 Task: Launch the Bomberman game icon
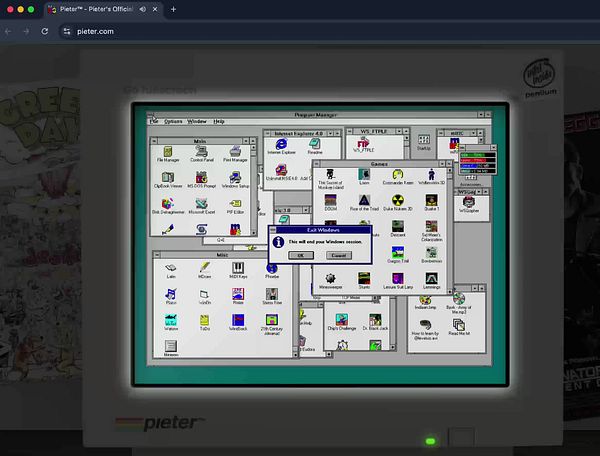431,255
